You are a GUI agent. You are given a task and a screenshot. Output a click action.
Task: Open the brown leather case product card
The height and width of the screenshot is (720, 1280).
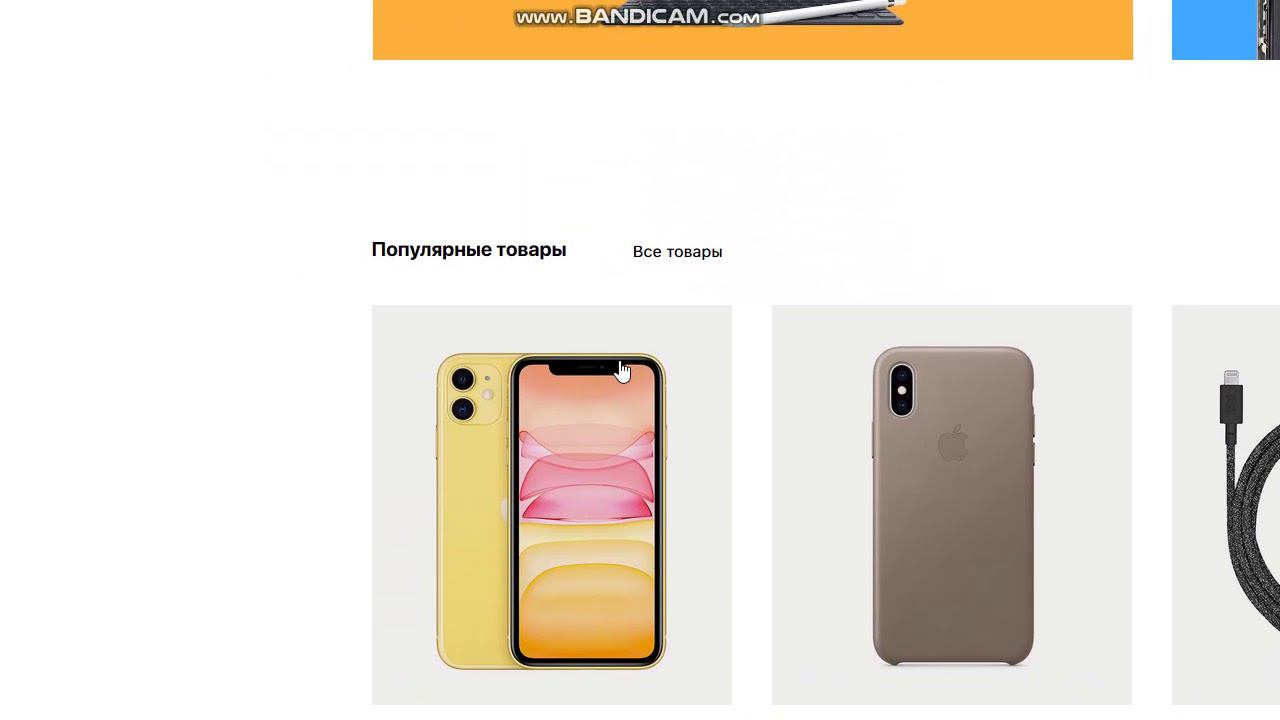pos(952,505)
